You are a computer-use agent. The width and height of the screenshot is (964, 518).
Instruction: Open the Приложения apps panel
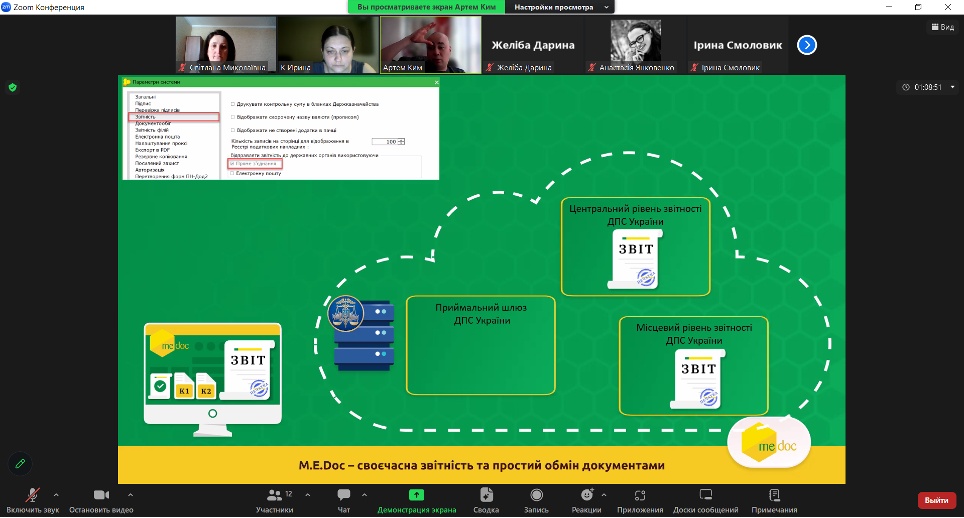click(x=640, y=500)
